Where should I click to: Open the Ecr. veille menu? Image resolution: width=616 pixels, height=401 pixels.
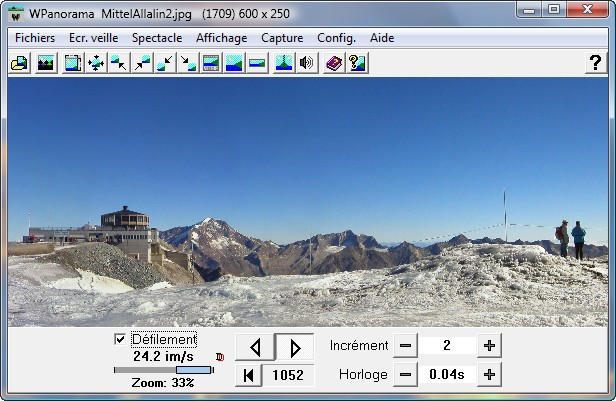coord(94,38)
